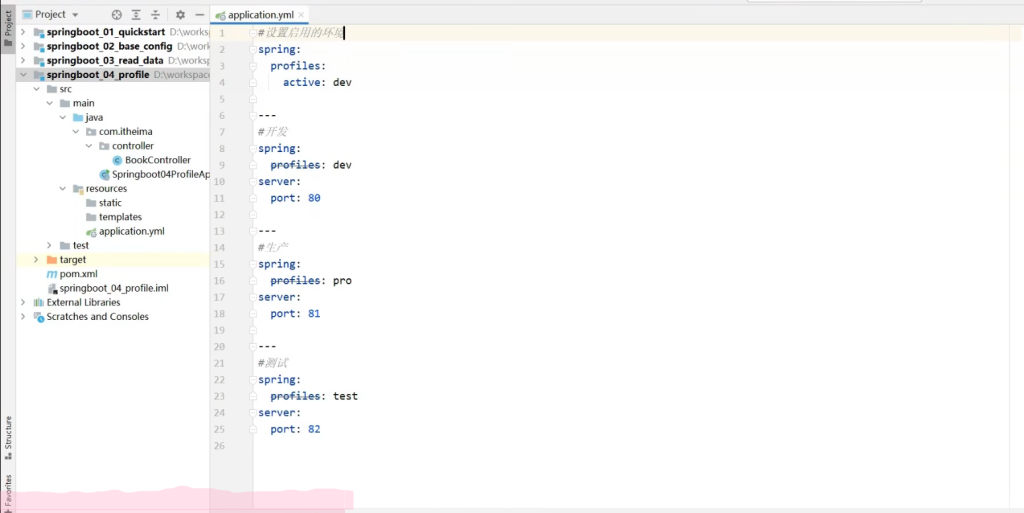This screenshot has height=513, width=1024.
Task: Click the Collapse All icon in Project toolbar
Action: [155, 15]
